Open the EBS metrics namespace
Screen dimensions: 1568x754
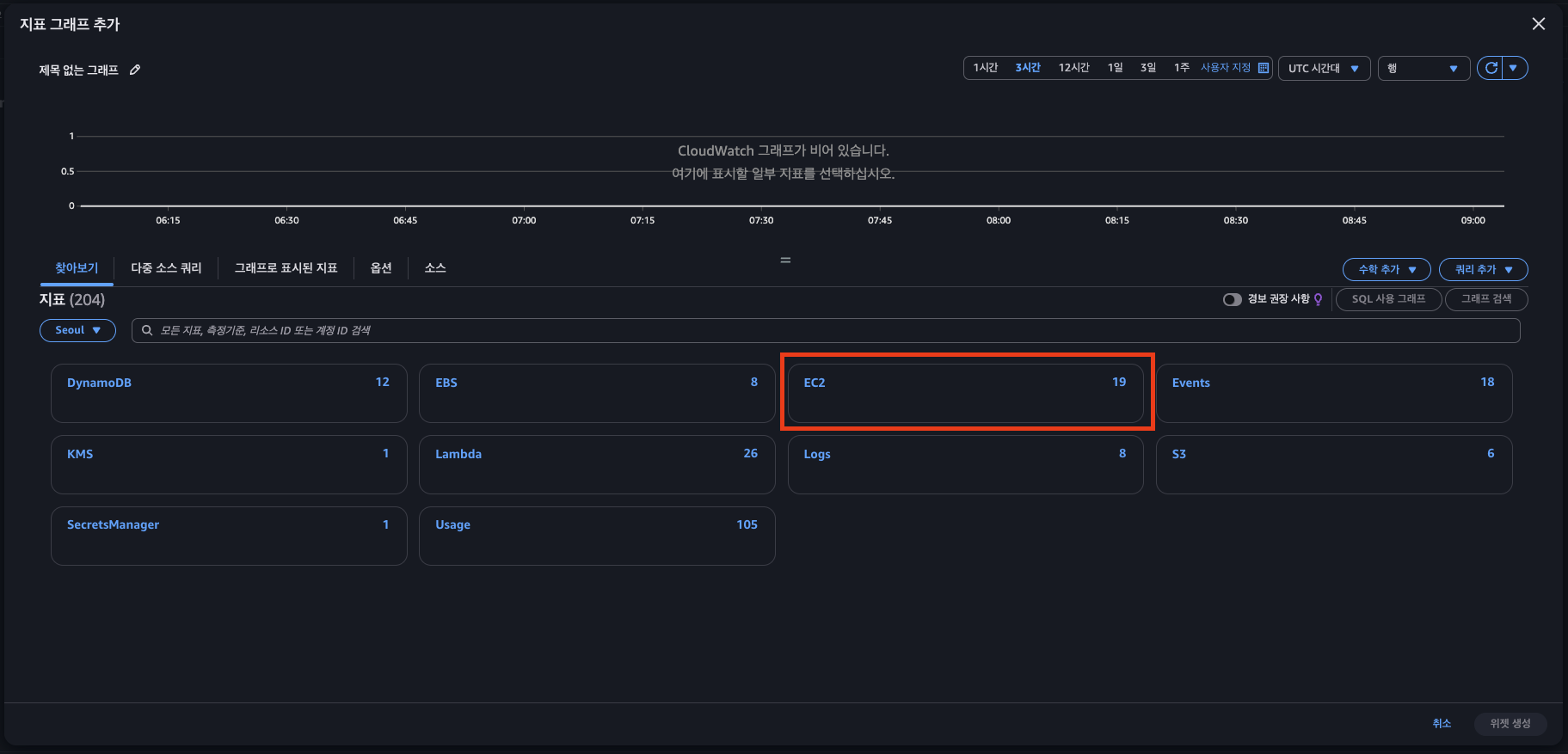[x=597, y=393]
